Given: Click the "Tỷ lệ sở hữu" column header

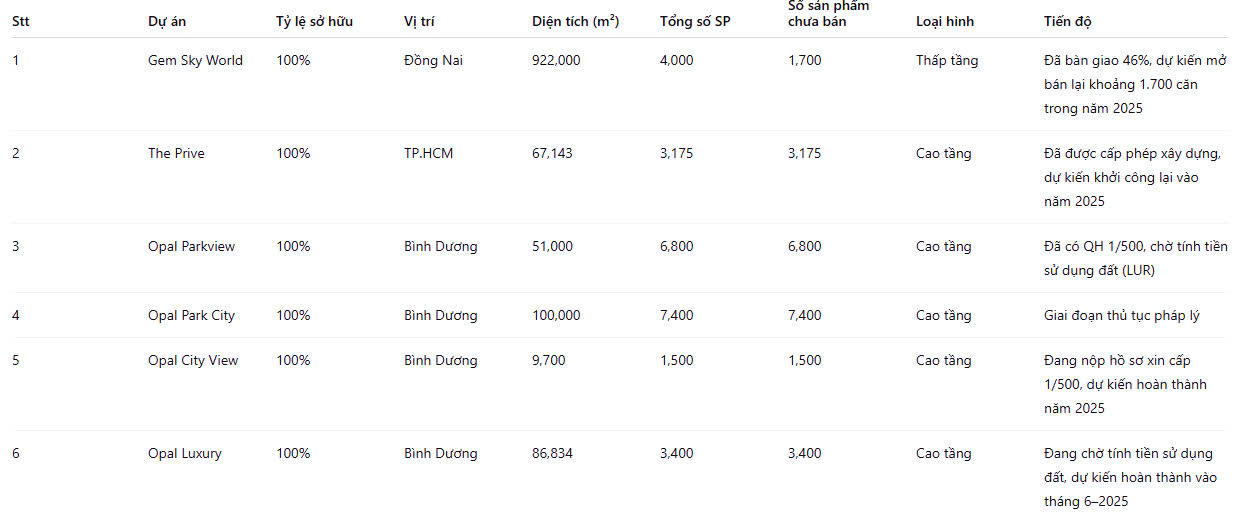Looking at the screenshot, I should click(x=314, y=21).
